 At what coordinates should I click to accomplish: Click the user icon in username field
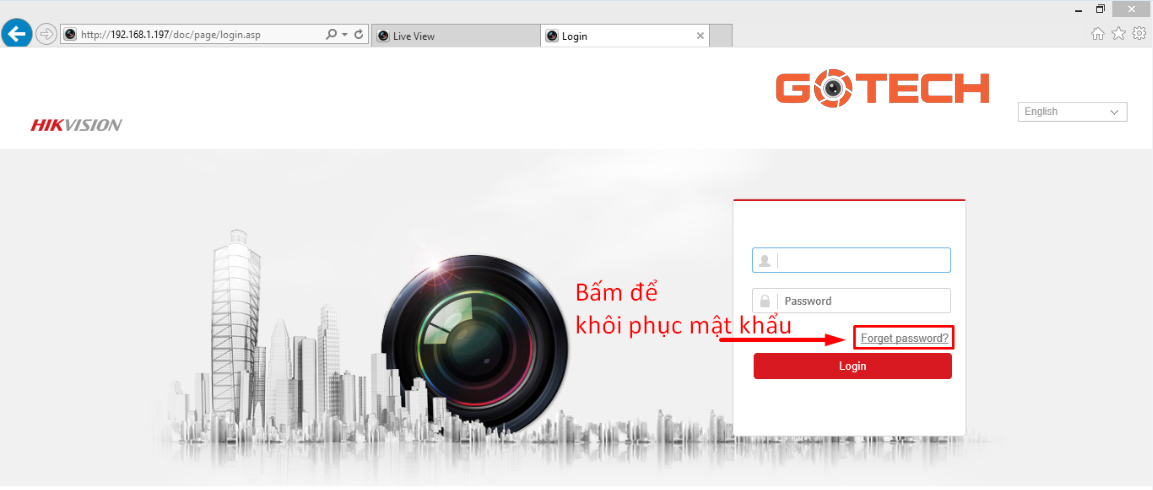pos(765,260)
